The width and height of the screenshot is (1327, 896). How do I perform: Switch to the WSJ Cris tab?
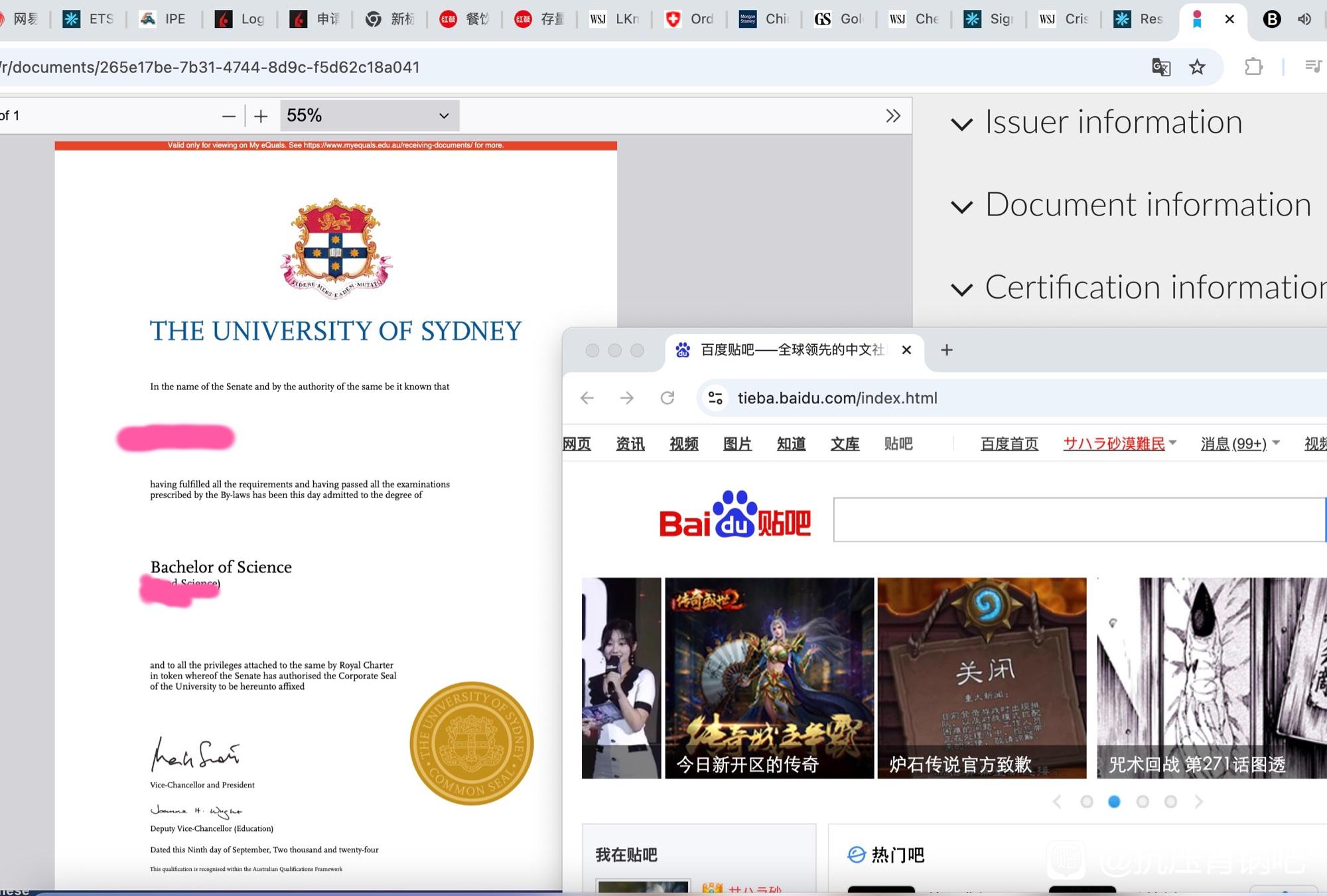click(1064, 19)
